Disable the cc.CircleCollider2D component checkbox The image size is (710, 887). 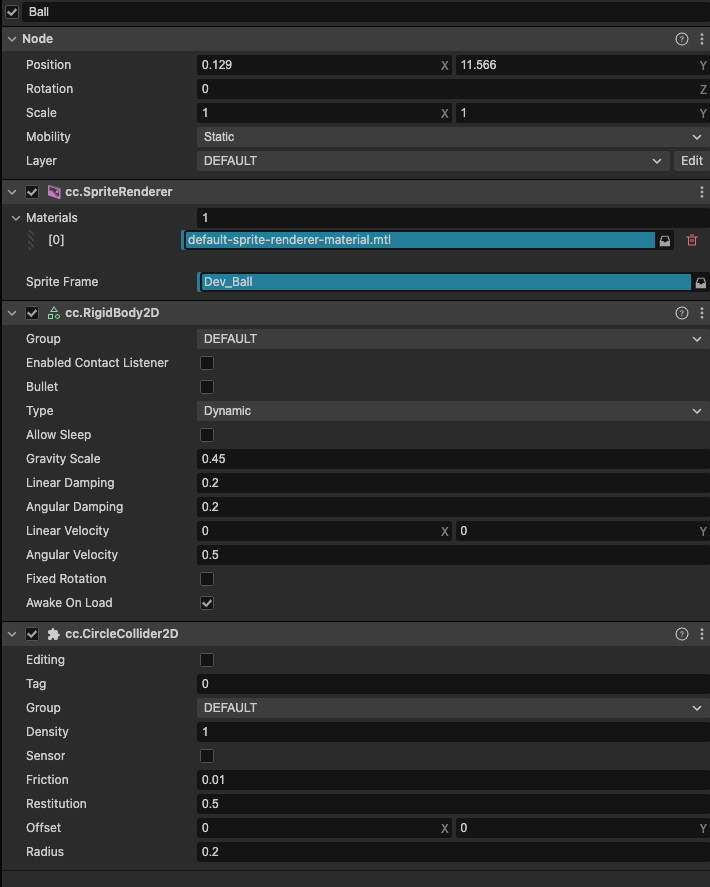[x=32, y=634]
